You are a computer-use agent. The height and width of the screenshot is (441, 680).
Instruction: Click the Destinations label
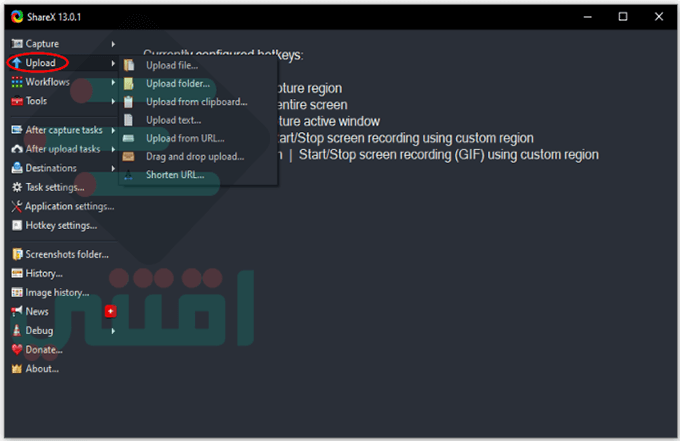pos(51,168)
